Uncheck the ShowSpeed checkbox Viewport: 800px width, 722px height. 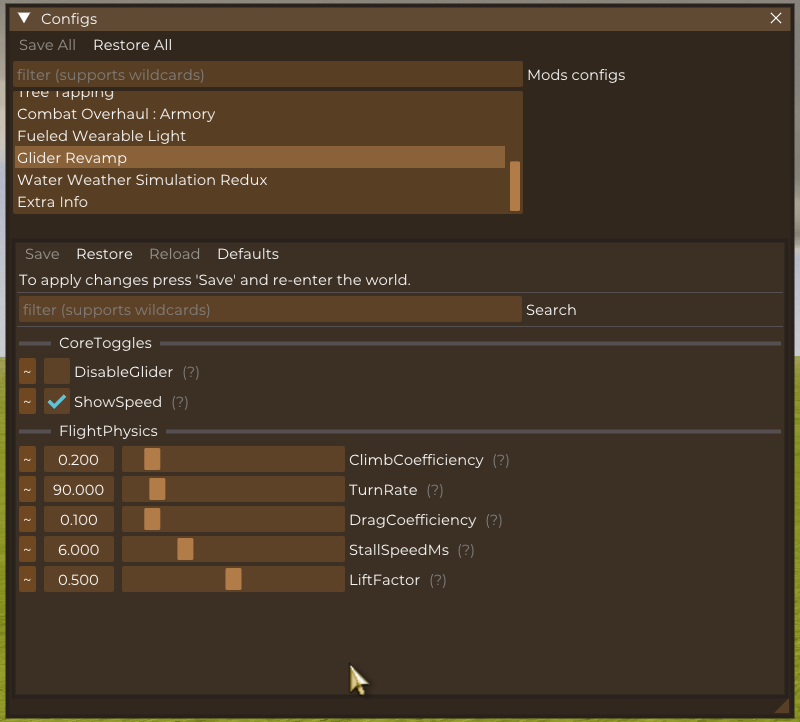(x=57, y=402)
